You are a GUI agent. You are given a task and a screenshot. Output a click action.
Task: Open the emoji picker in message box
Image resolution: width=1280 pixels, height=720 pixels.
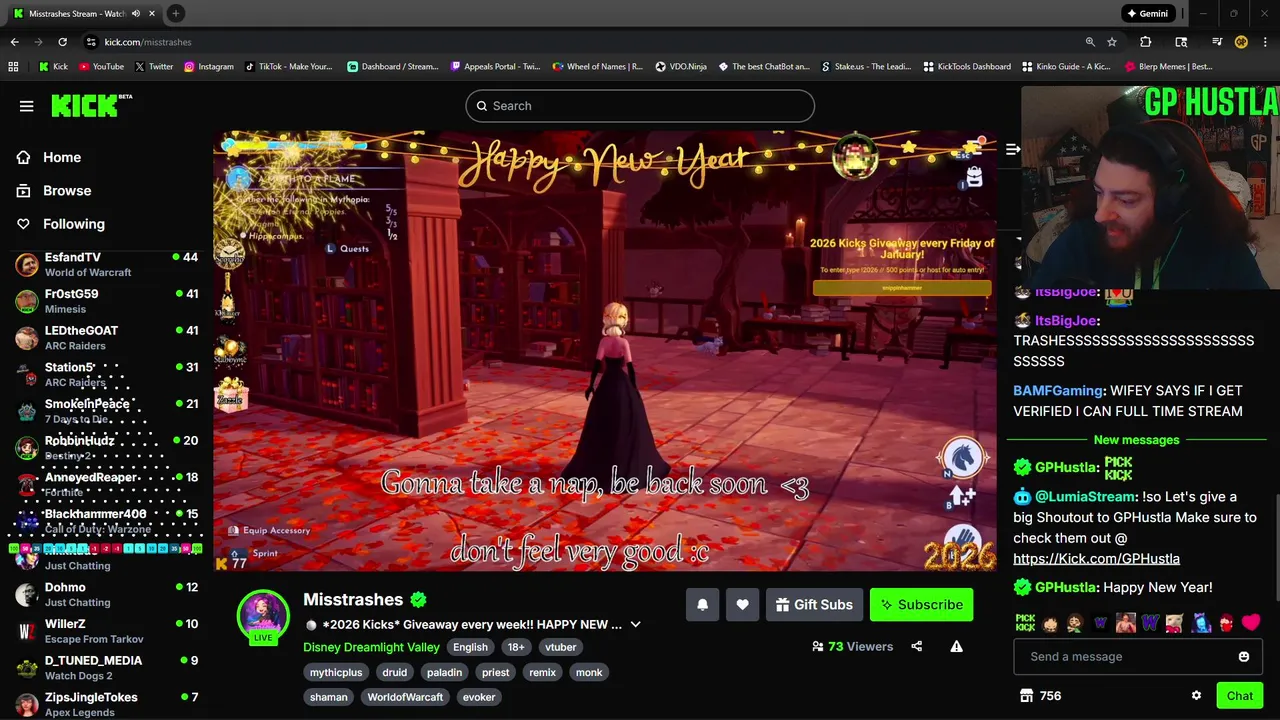(x=1244, y=657)
